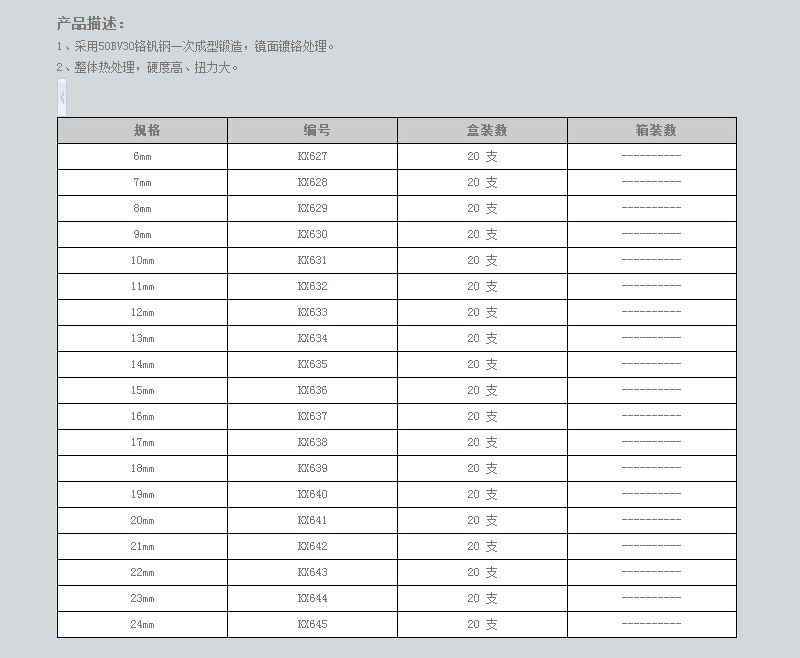The width and height of the screenshot is (800, 658).
Task: Click the left arrow tab above the table
Action: pos(62,97)
